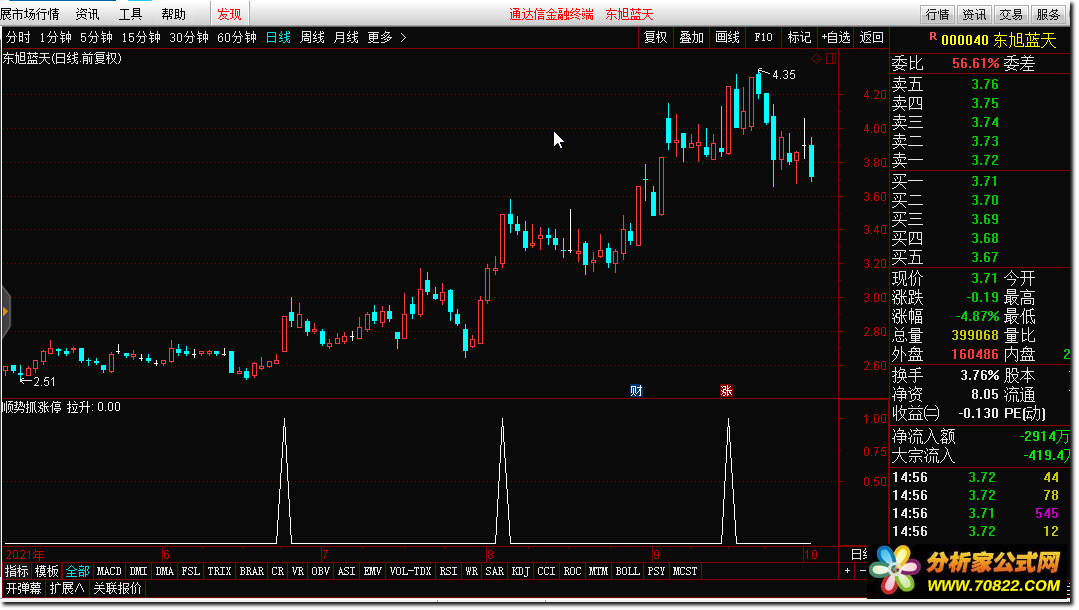Click the 涨 marker on the chart
The image size is (1079, 610).
point(726,391)
